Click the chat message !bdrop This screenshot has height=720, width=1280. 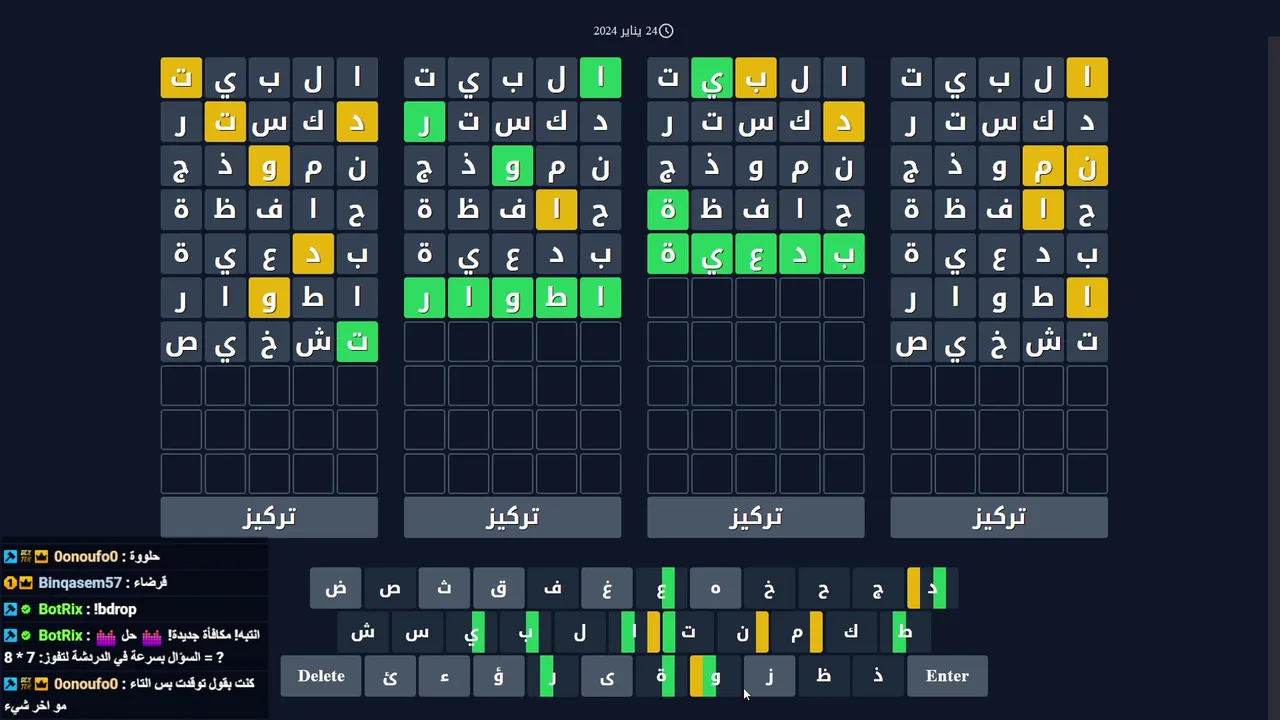coord(115,609)
